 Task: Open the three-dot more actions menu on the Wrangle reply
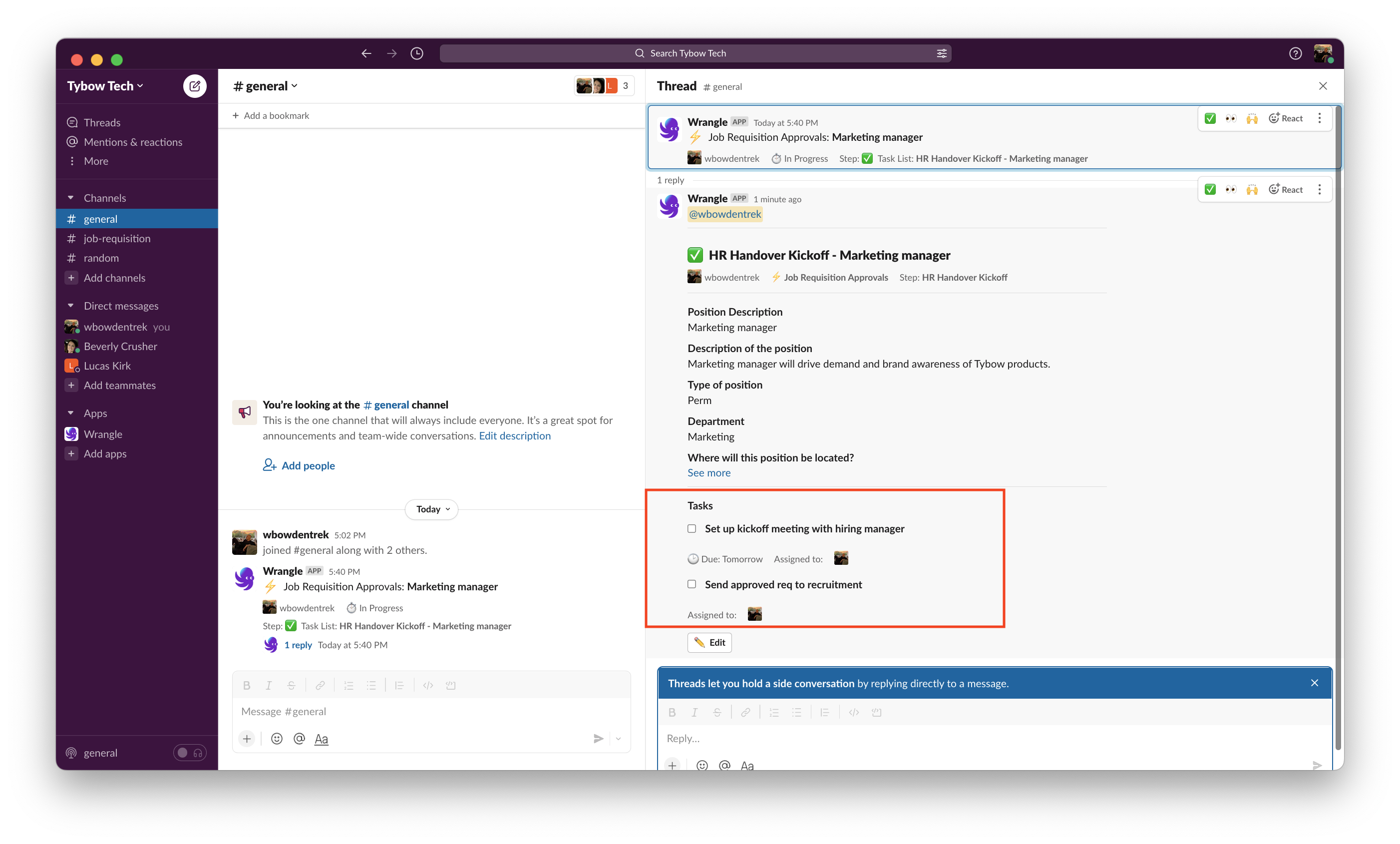[1319, 190]
